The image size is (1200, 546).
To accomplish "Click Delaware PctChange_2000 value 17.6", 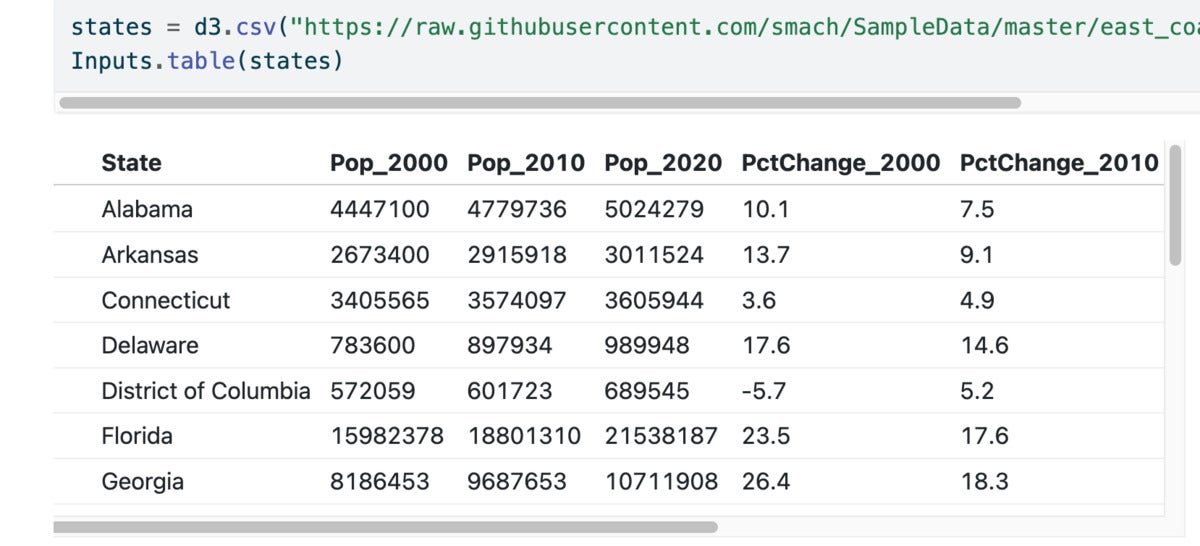I will tap(766, 345).
